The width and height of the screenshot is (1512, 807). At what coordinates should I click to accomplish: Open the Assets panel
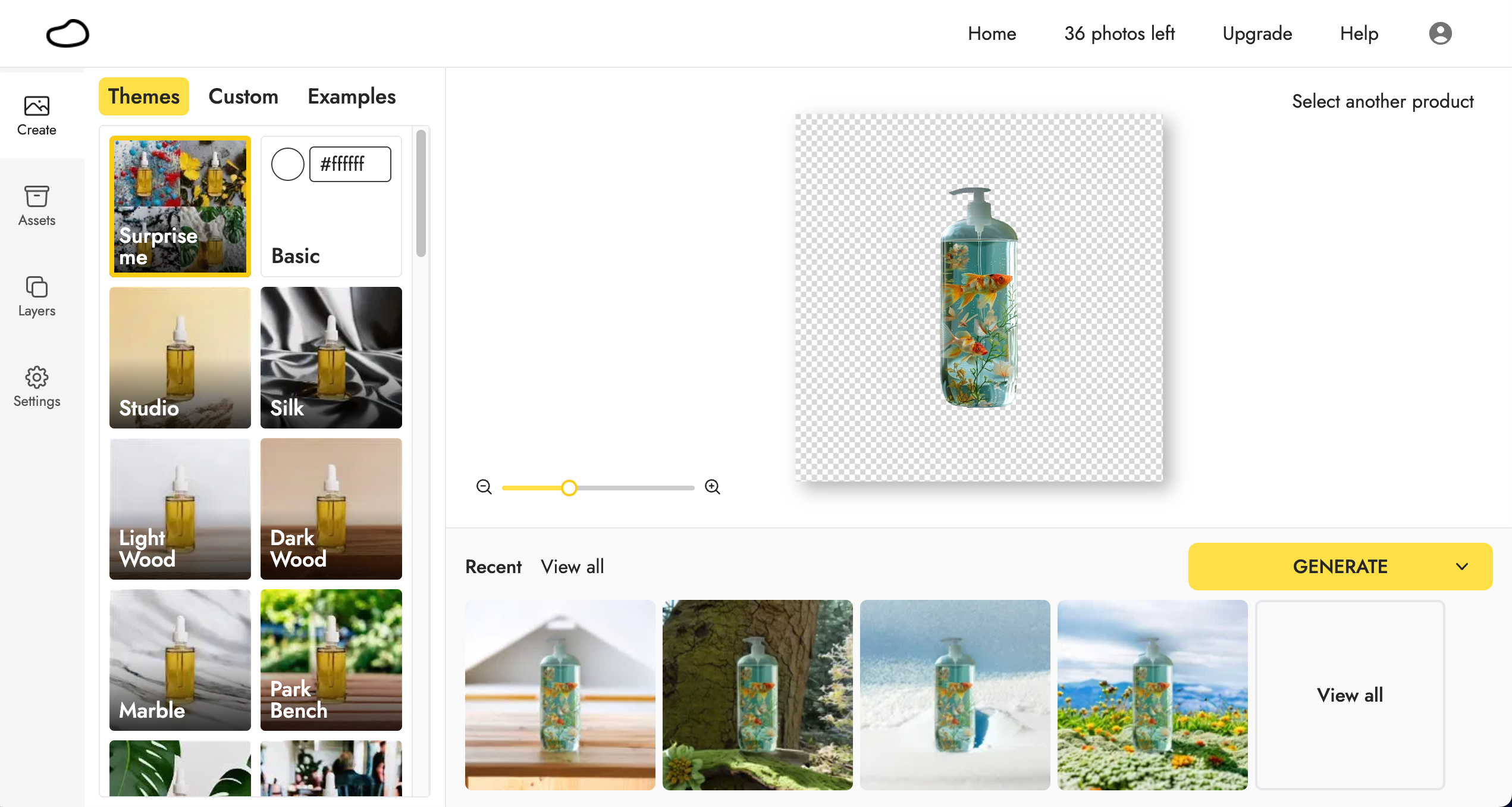(37, 206)
